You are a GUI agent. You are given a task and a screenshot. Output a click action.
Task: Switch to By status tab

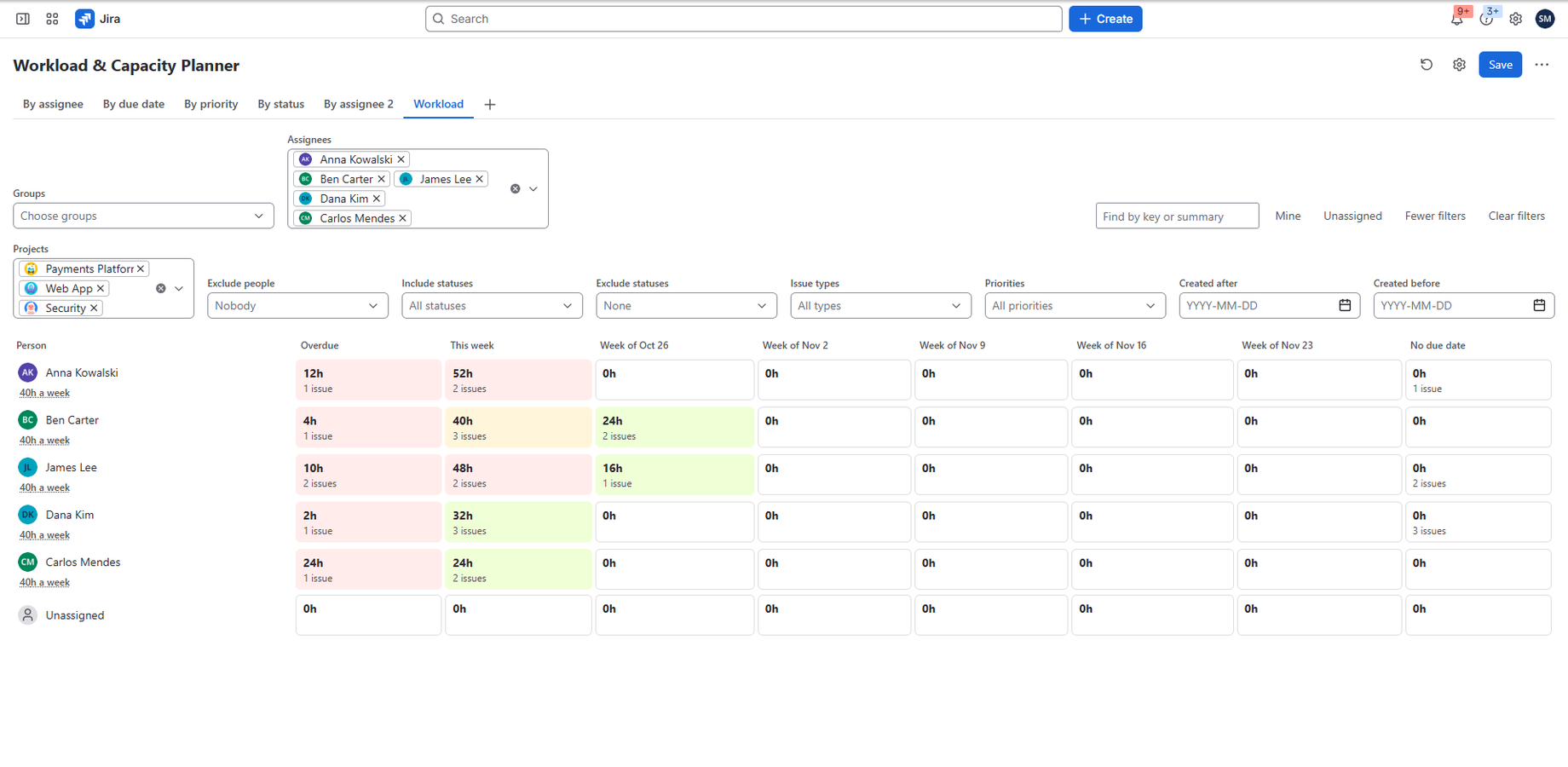tap(281, 104)
